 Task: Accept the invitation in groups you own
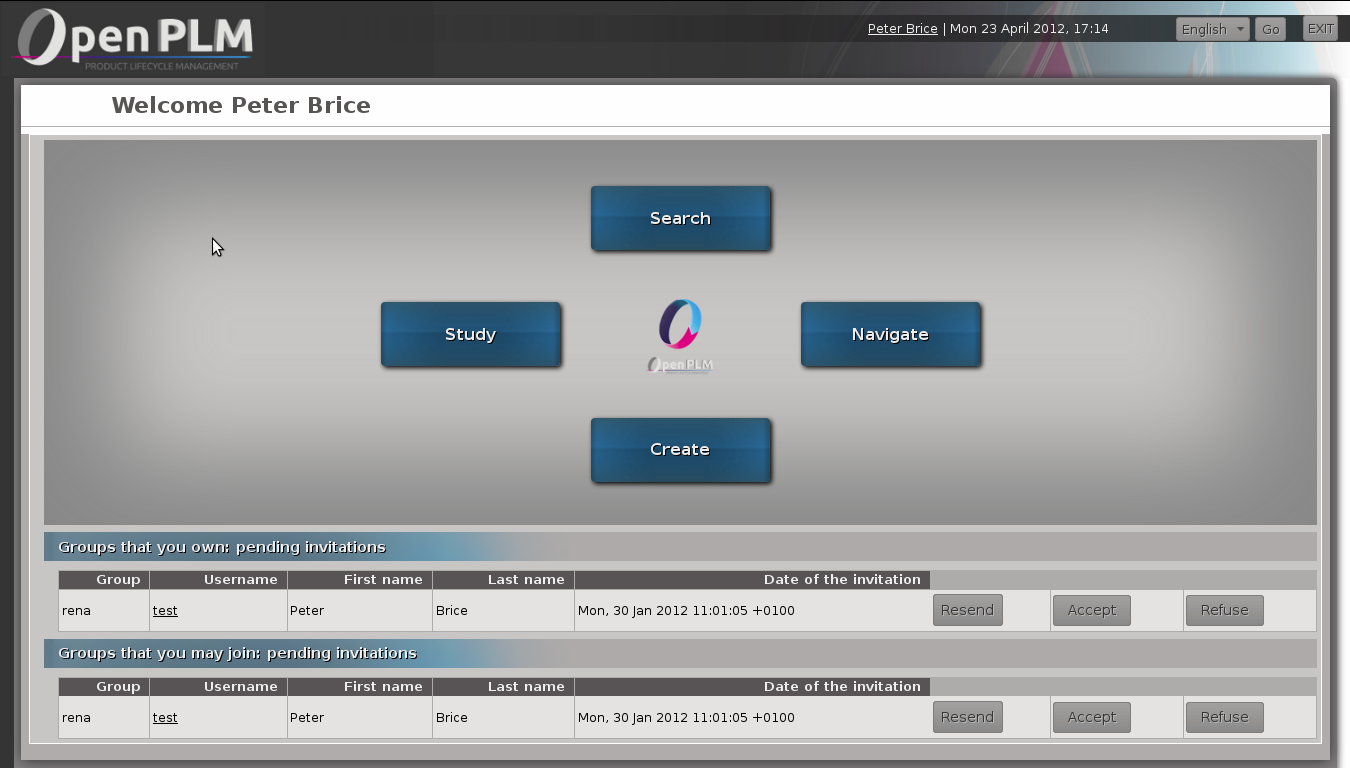(x=1091, y=610)
